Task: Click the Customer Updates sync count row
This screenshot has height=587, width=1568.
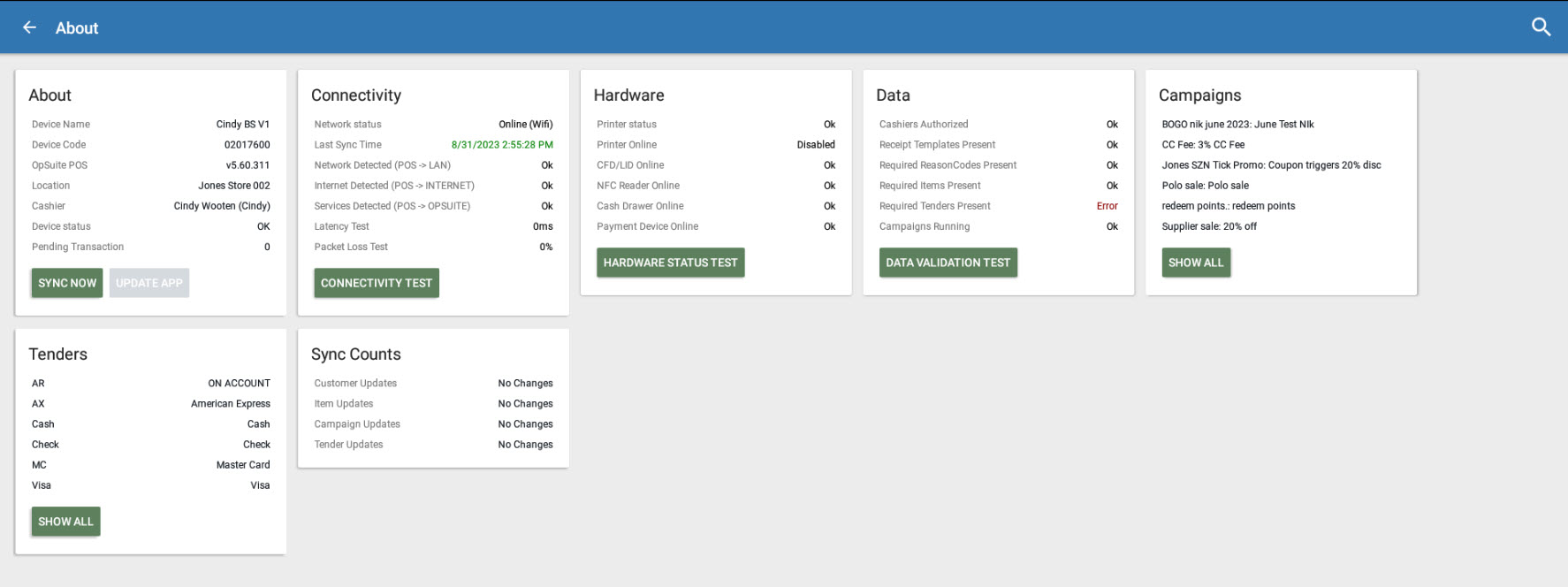Action: point(433,384)
